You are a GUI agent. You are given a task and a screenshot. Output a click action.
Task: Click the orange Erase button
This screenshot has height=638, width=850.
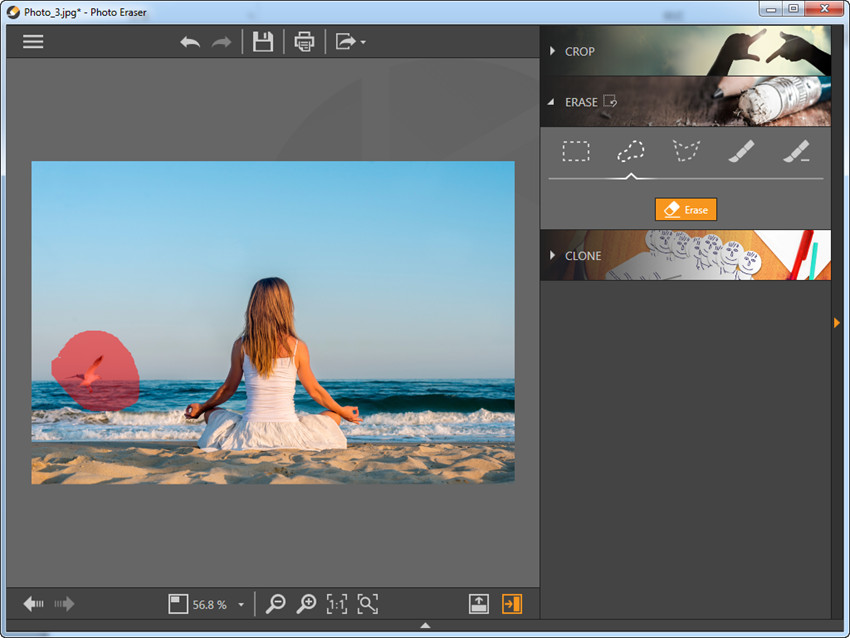coord(686,210)
